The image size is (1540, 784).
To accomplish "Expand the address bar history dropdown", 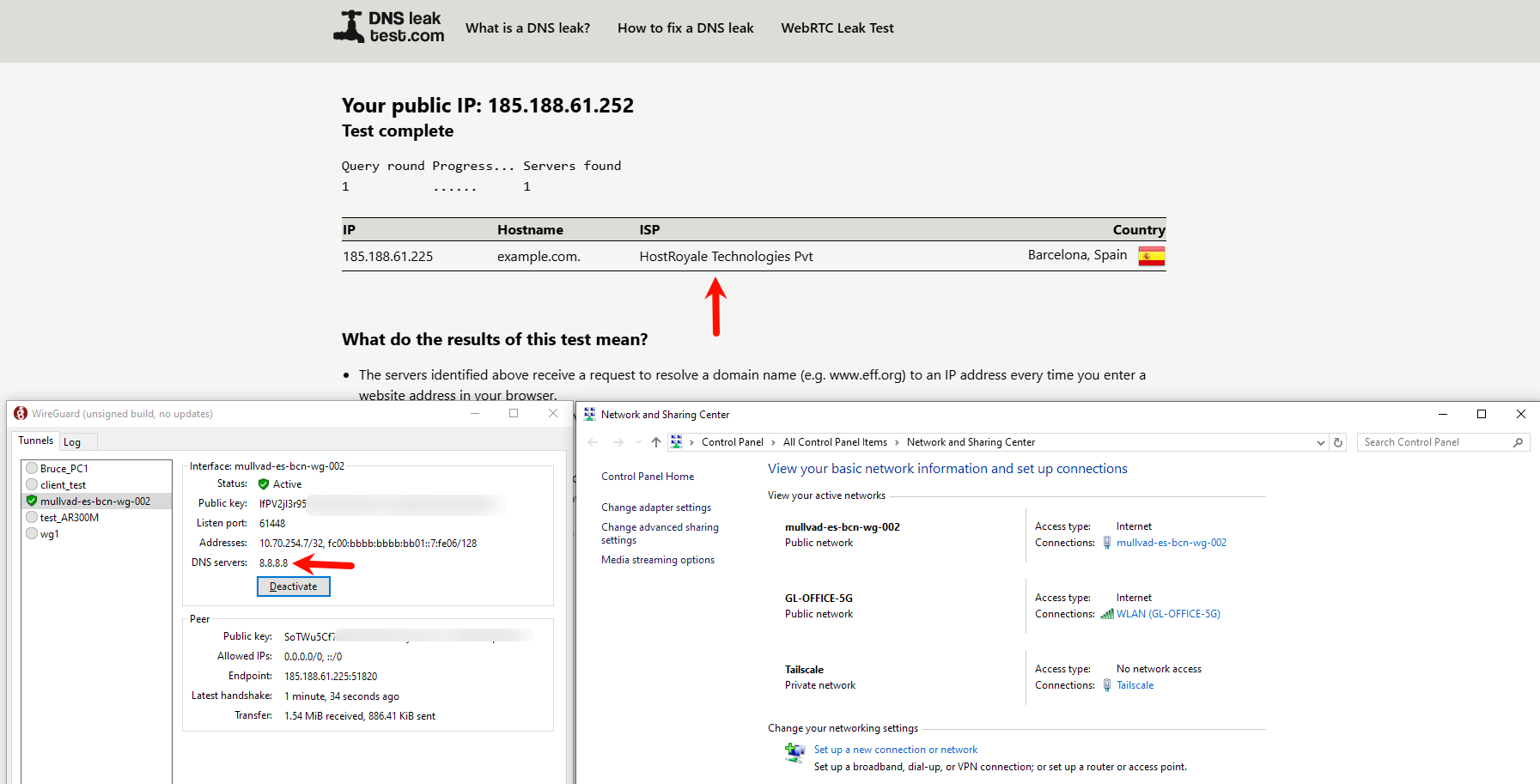I will click(x=1320, y=442).
